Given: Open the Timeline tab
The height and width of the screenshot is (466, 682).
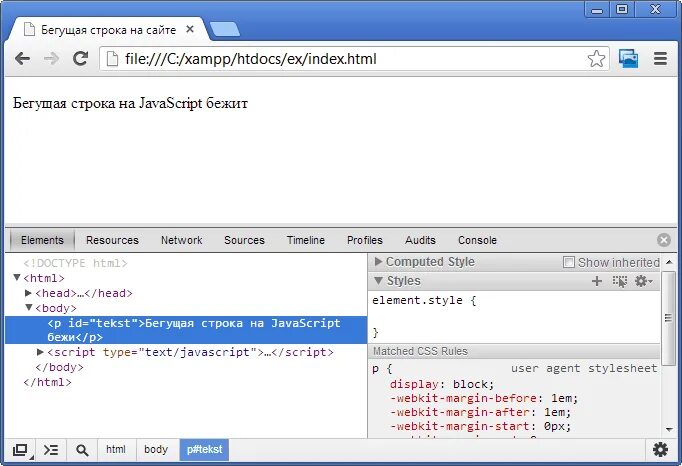Looking at the screenshot, I should point(306,240).
